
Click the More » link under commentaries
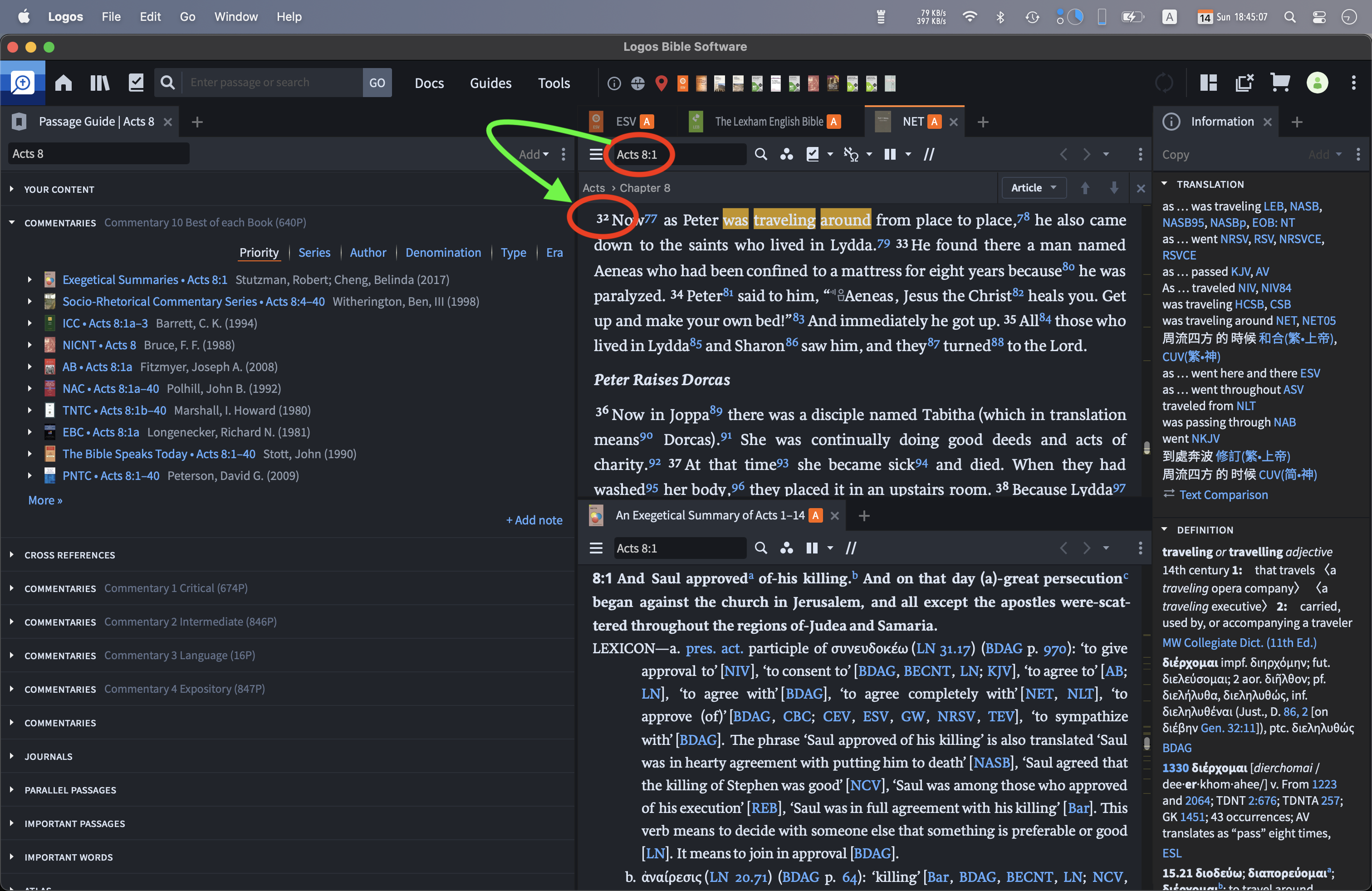(45, 500)
